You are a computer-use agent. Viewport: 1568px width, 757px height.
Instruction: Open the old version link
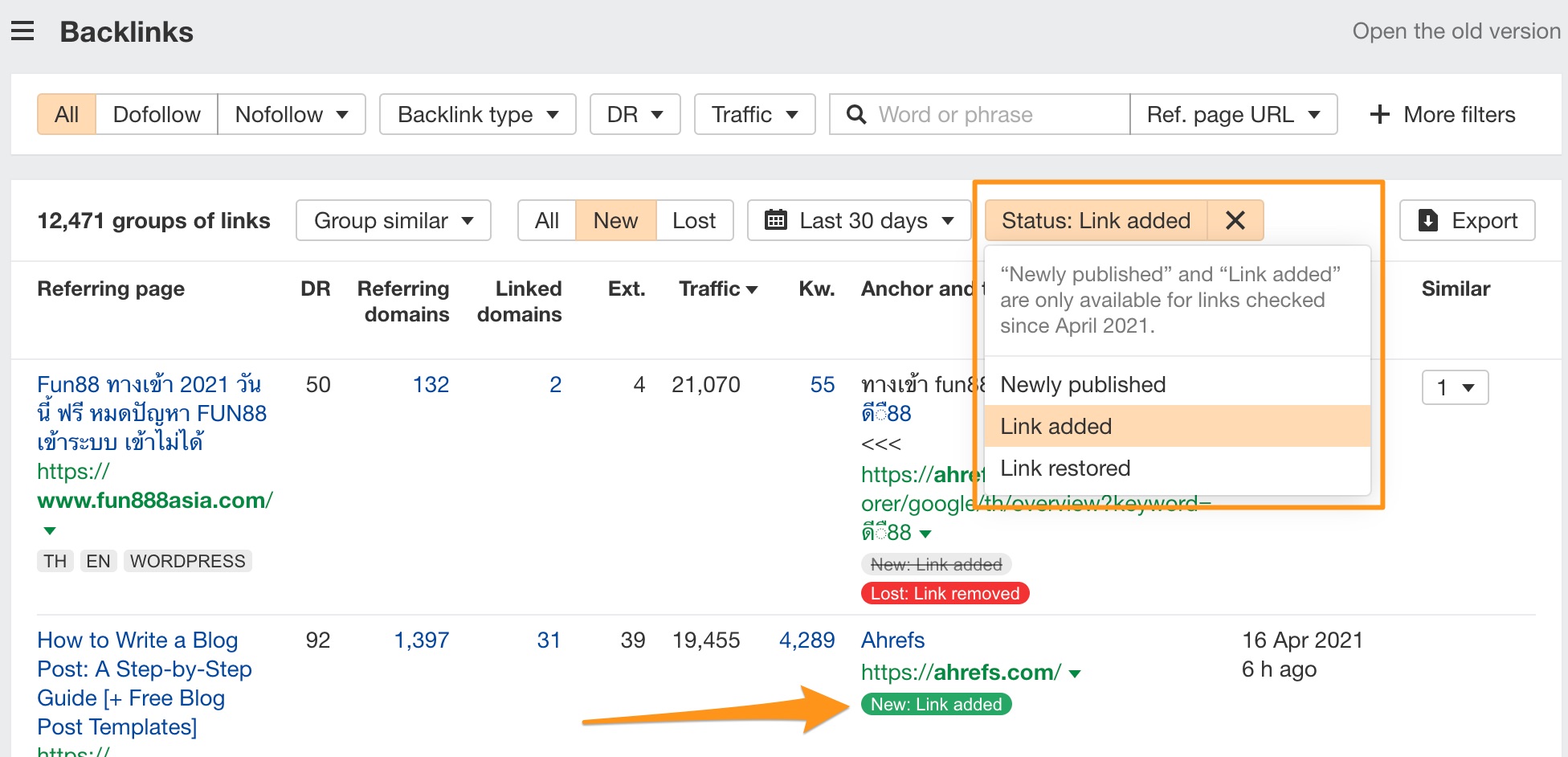[1456, 31]
